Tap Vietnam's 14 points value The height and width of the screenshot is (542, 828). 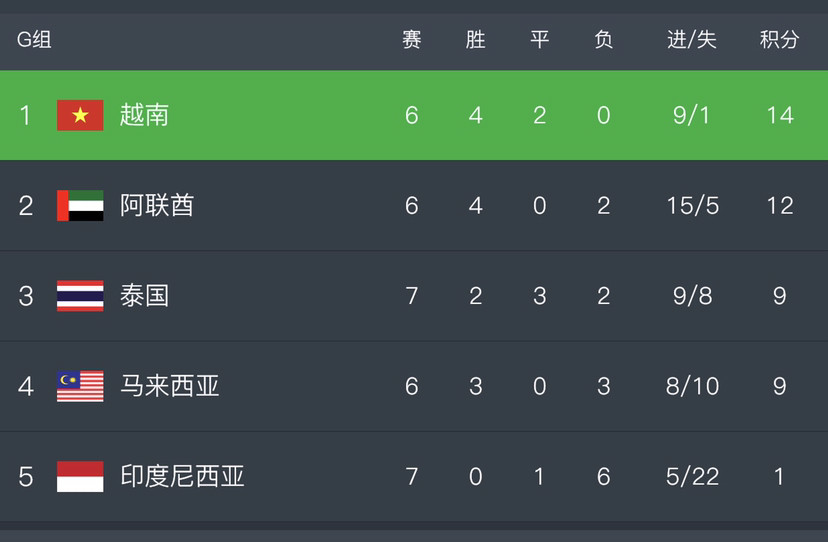(x=780, y=115)
